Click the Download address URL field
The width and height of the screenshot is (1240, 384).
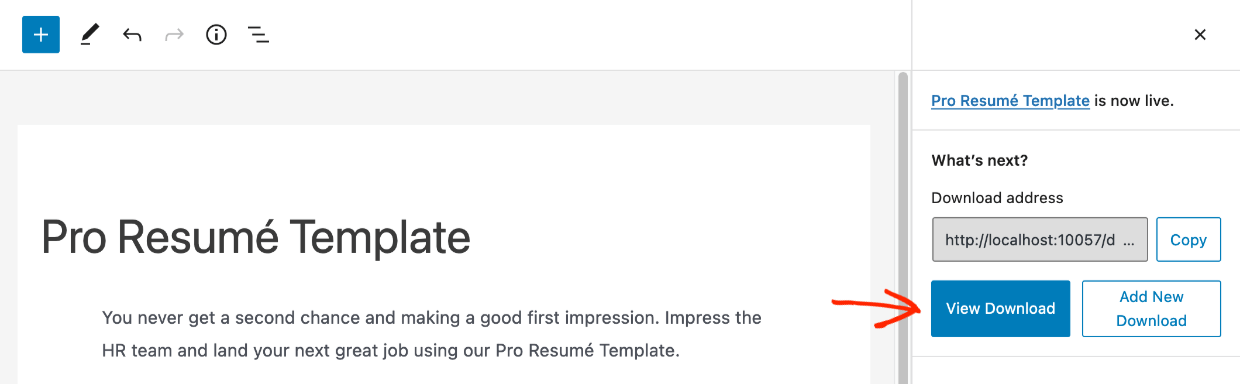click(x=1039, y=240)
